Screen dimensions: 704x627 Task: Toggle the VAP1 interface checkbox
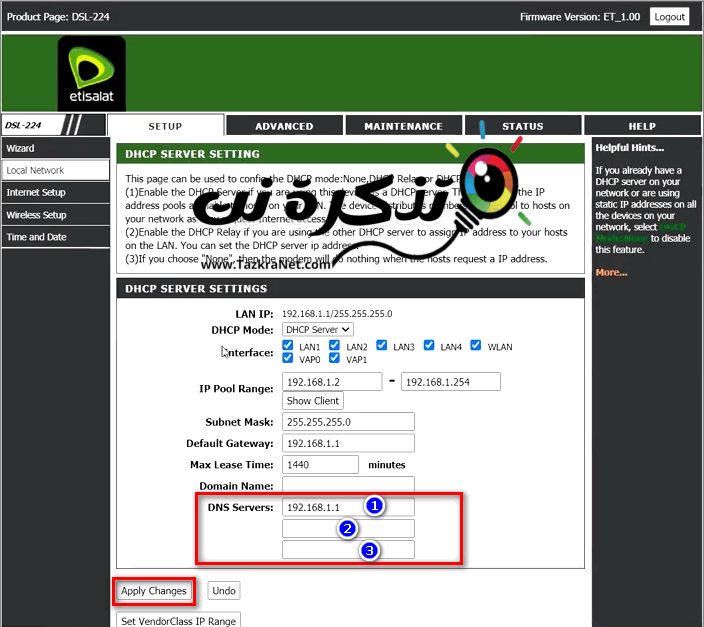334,358
